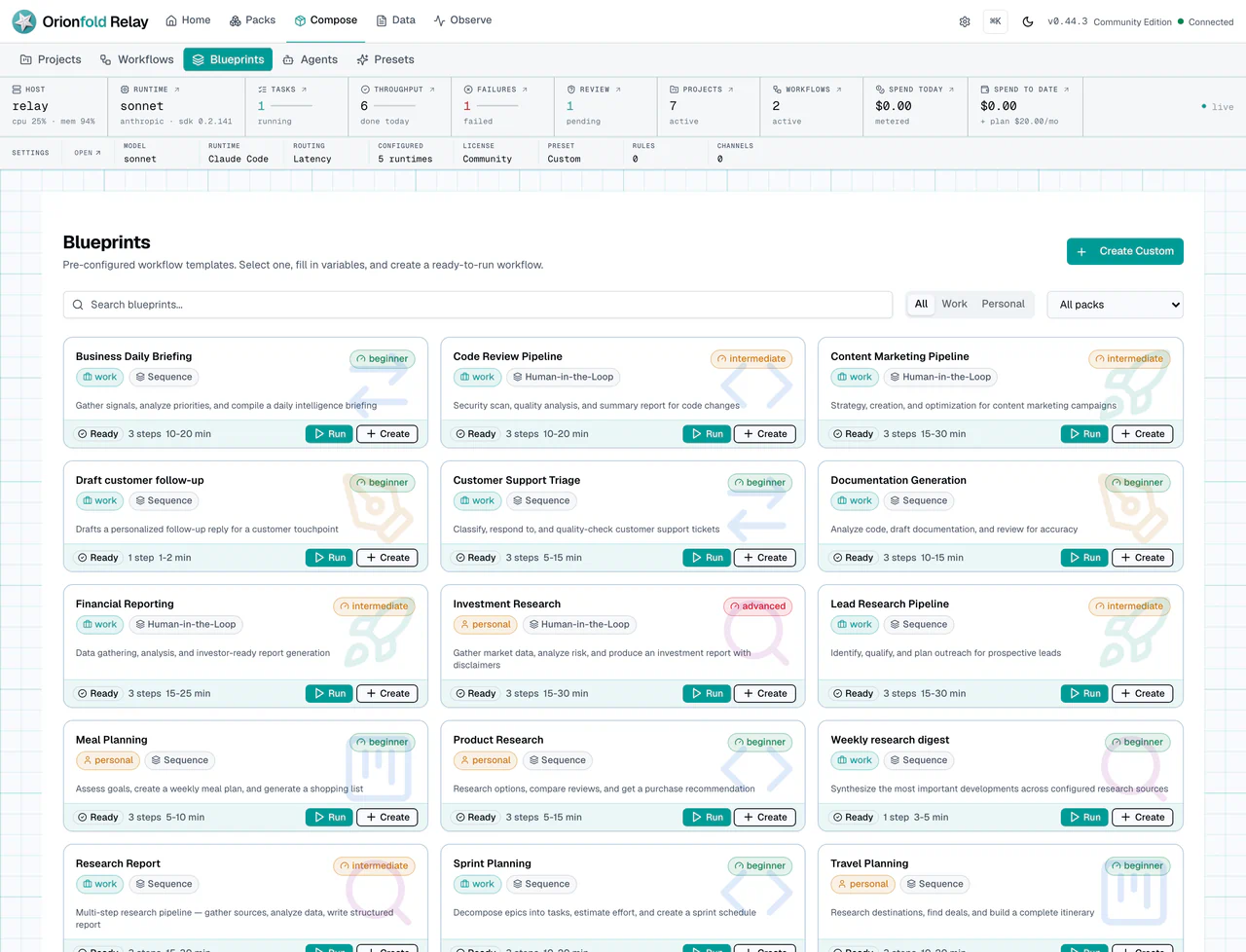Image resolution: width=1246 pixels, height=952 pixels.
Task: Open the Workflows active stat
Action: coord(812,106)
